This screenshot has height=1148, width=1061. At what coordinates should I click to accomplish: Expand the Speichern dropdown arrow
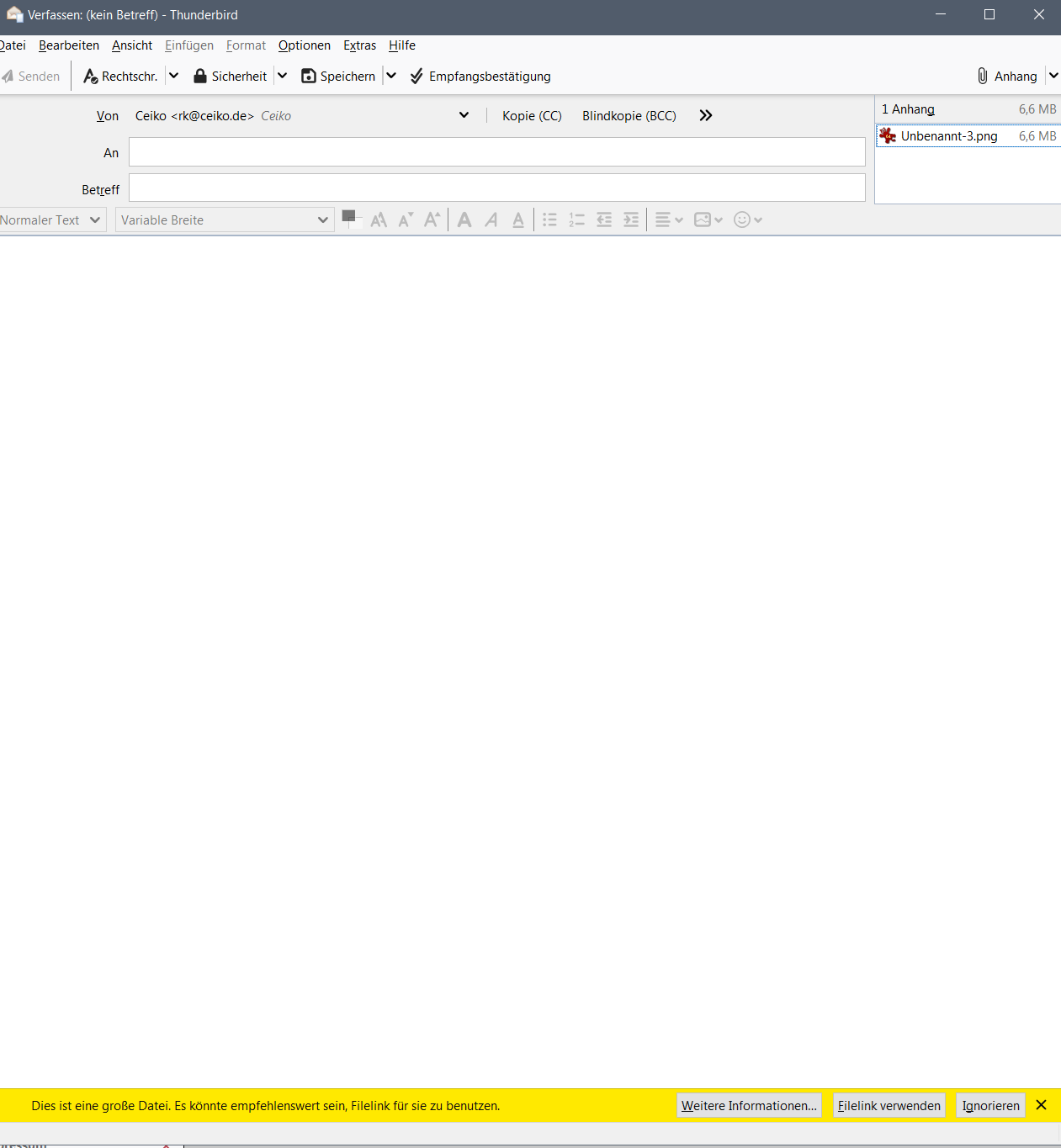(x=391, y=77)
